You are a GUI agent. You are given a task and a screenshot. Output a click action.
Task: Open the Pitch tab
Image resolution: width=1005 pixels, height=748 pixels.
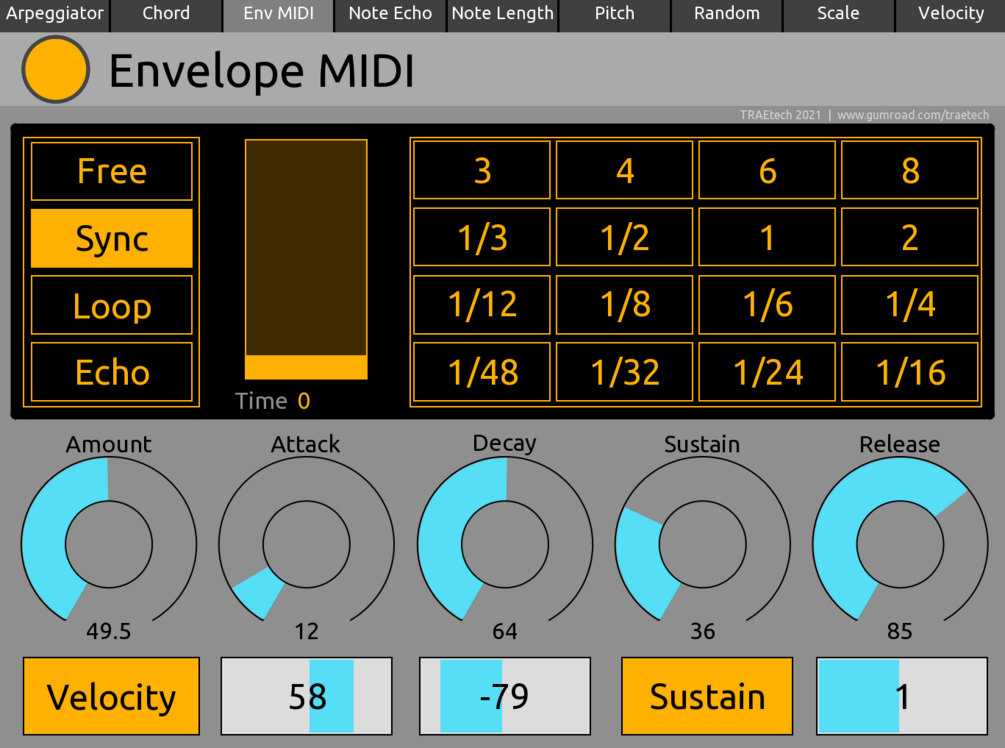[614, 15]
